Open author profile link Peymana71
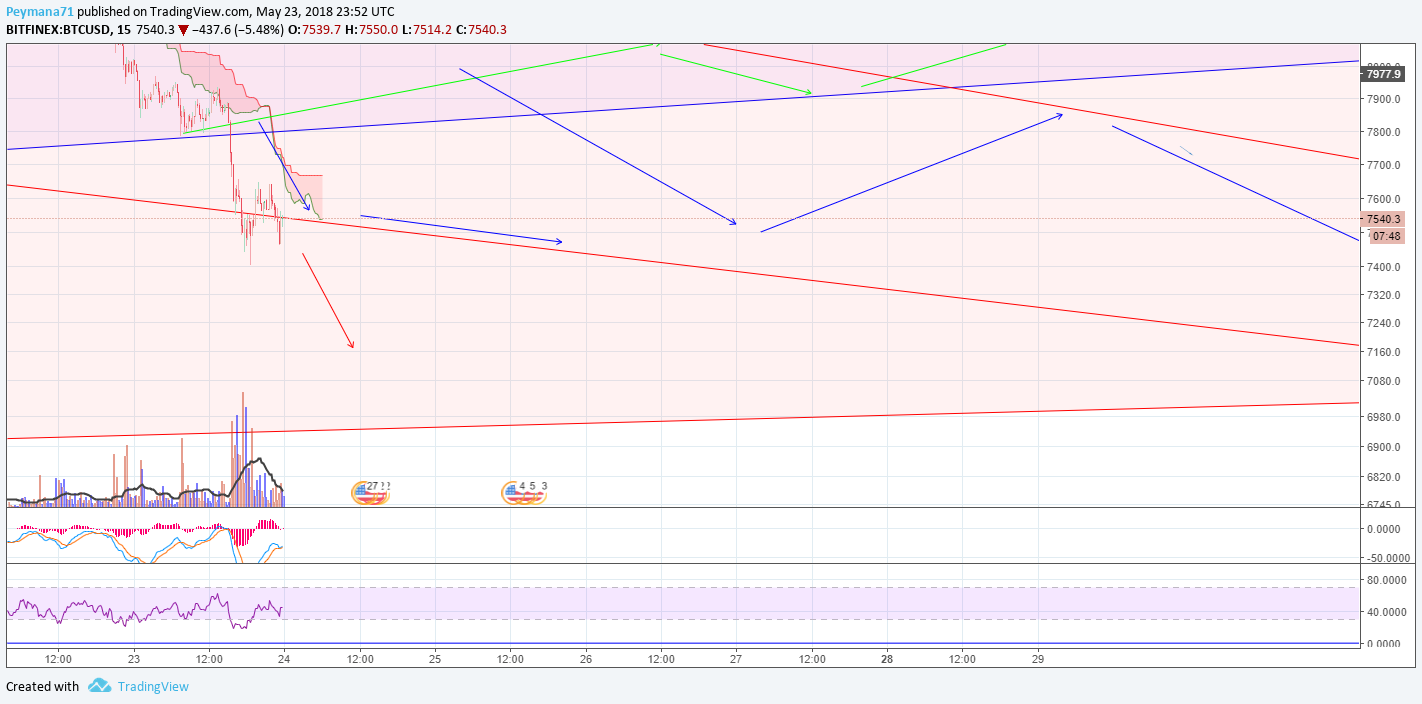This screenshot has height=704, width=1422. click(x=40, y=11)
